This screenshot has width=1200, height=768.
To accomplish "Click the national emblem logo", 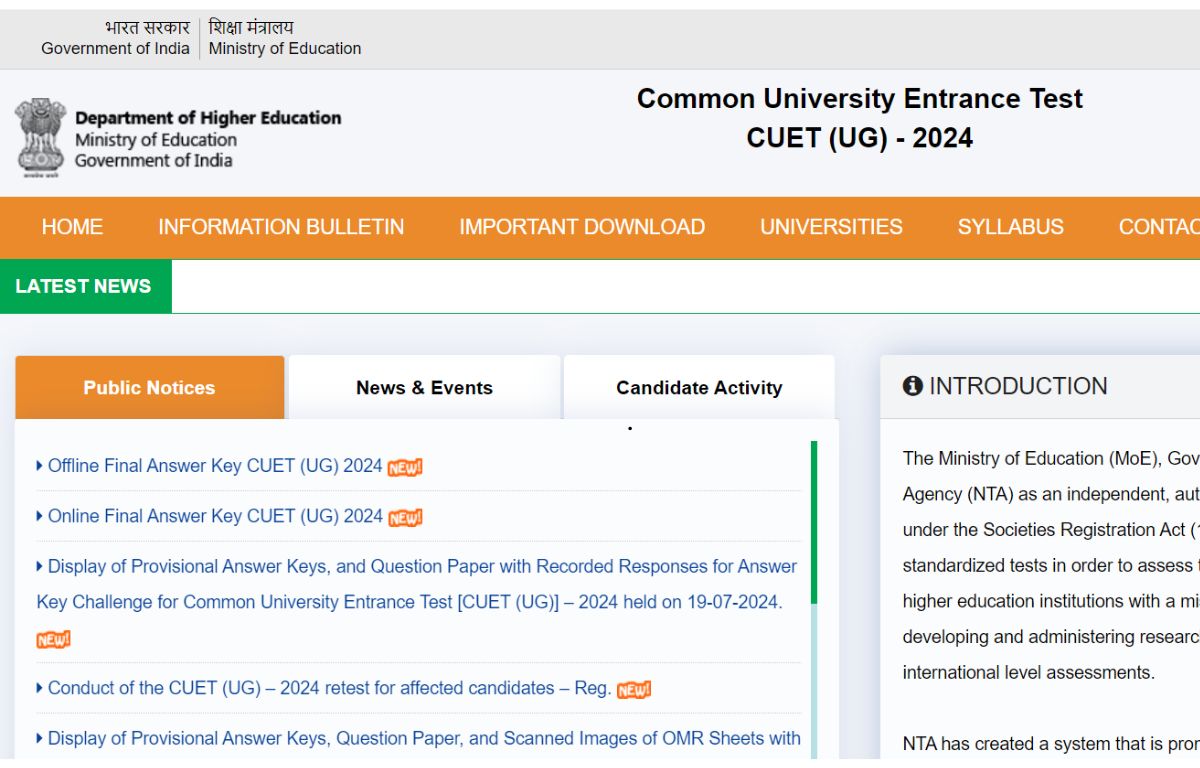I will click(40, 138).
